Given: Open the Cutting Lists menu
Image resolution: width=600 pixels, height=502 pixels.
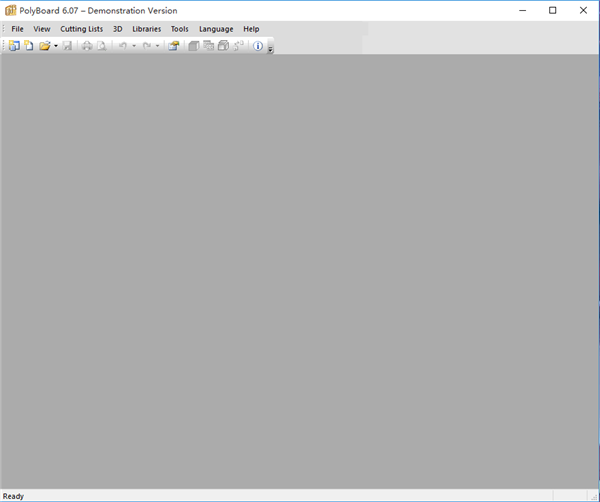Looking at the screenshot, I should click(x=81, y=29).
